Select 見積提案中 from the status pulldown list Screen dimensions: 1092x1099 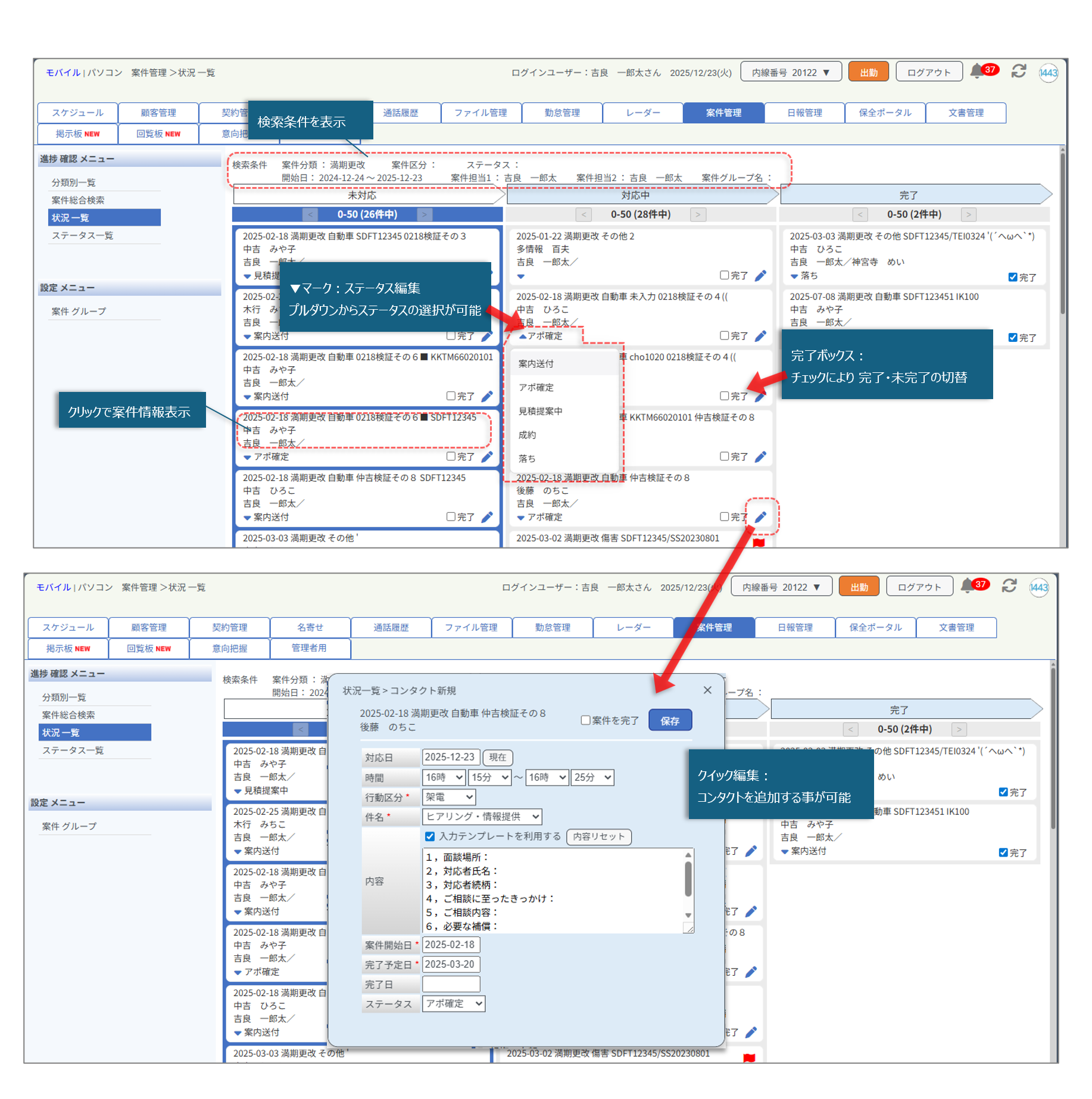coord(540,411)
